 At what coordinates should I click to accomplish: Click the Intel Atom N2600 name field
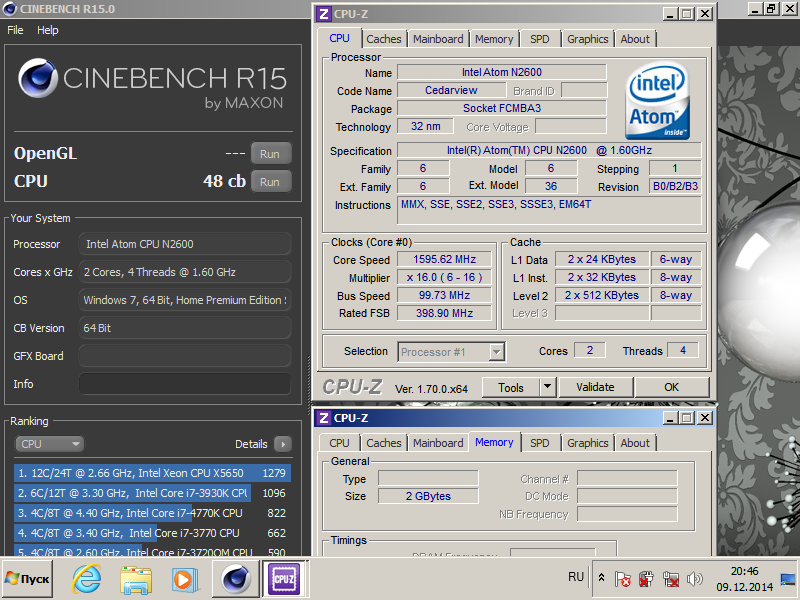502,72
